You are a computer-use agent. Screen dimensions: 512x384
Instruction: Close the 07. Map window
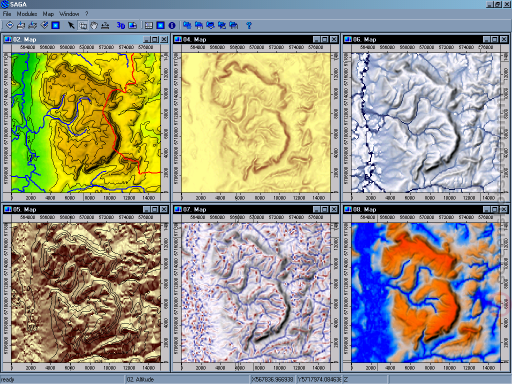[334, 209]
